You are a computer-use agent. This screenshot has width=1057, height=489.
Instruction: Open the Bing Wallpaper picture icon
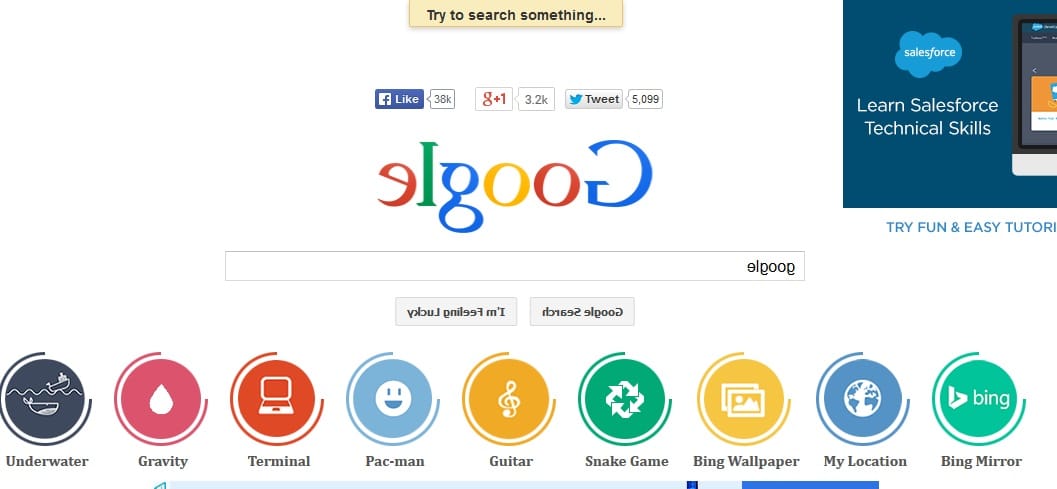(x=744, y=399)
